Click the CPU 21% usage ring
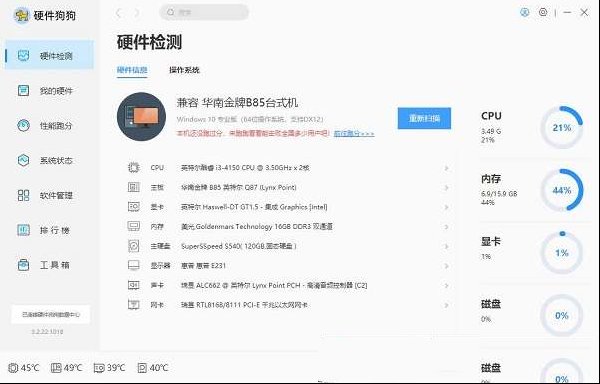 561,127
